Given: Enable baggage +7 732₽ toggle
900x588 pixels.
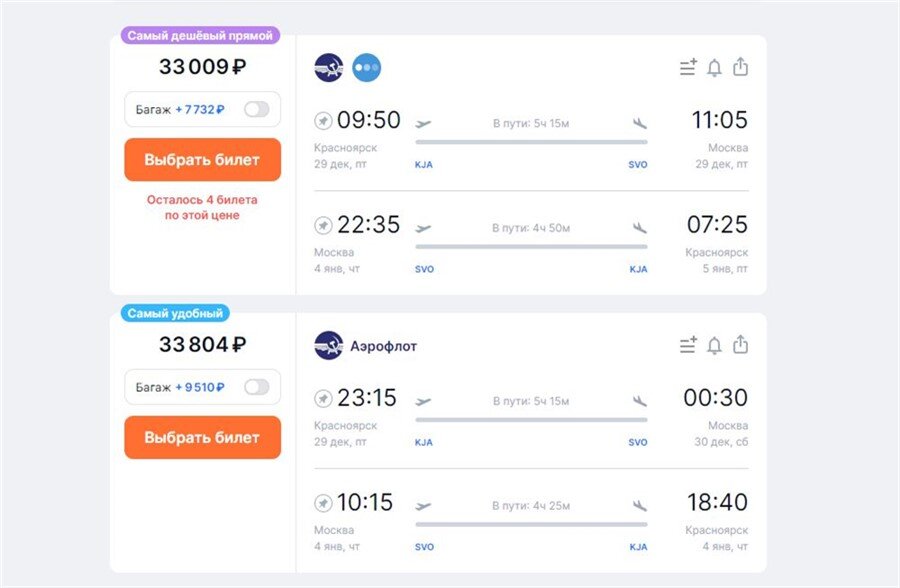Looking at the screenshot, I should pos(257,109).
